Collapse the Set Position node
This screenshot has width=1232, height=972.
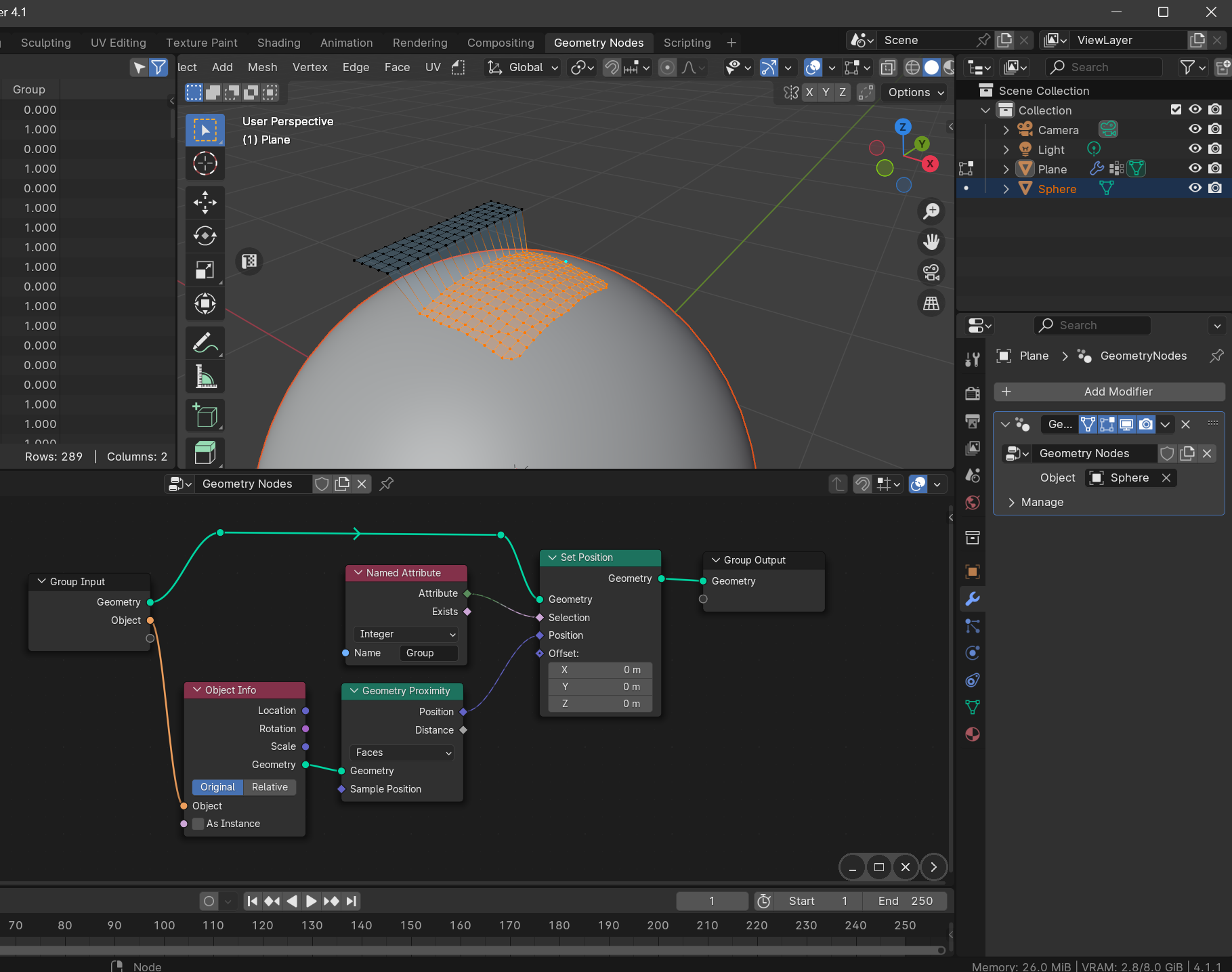click(x=553, y=557)
